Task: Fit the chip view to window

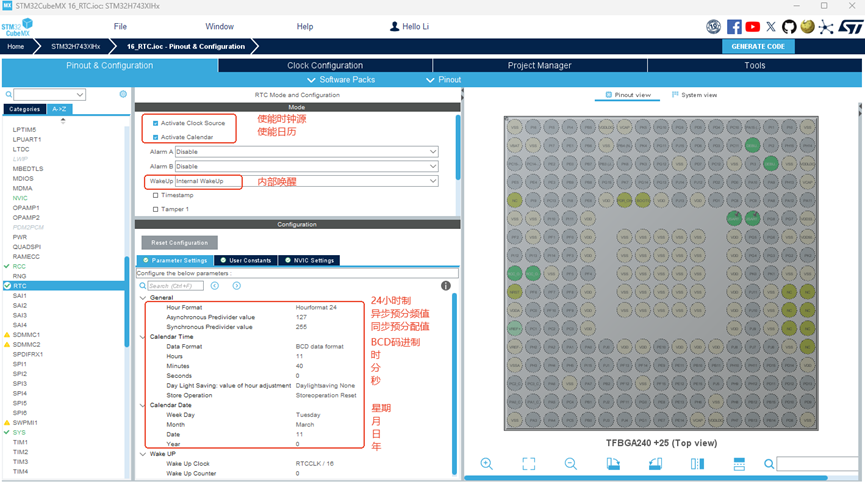Action: click(x=528, y=464)
